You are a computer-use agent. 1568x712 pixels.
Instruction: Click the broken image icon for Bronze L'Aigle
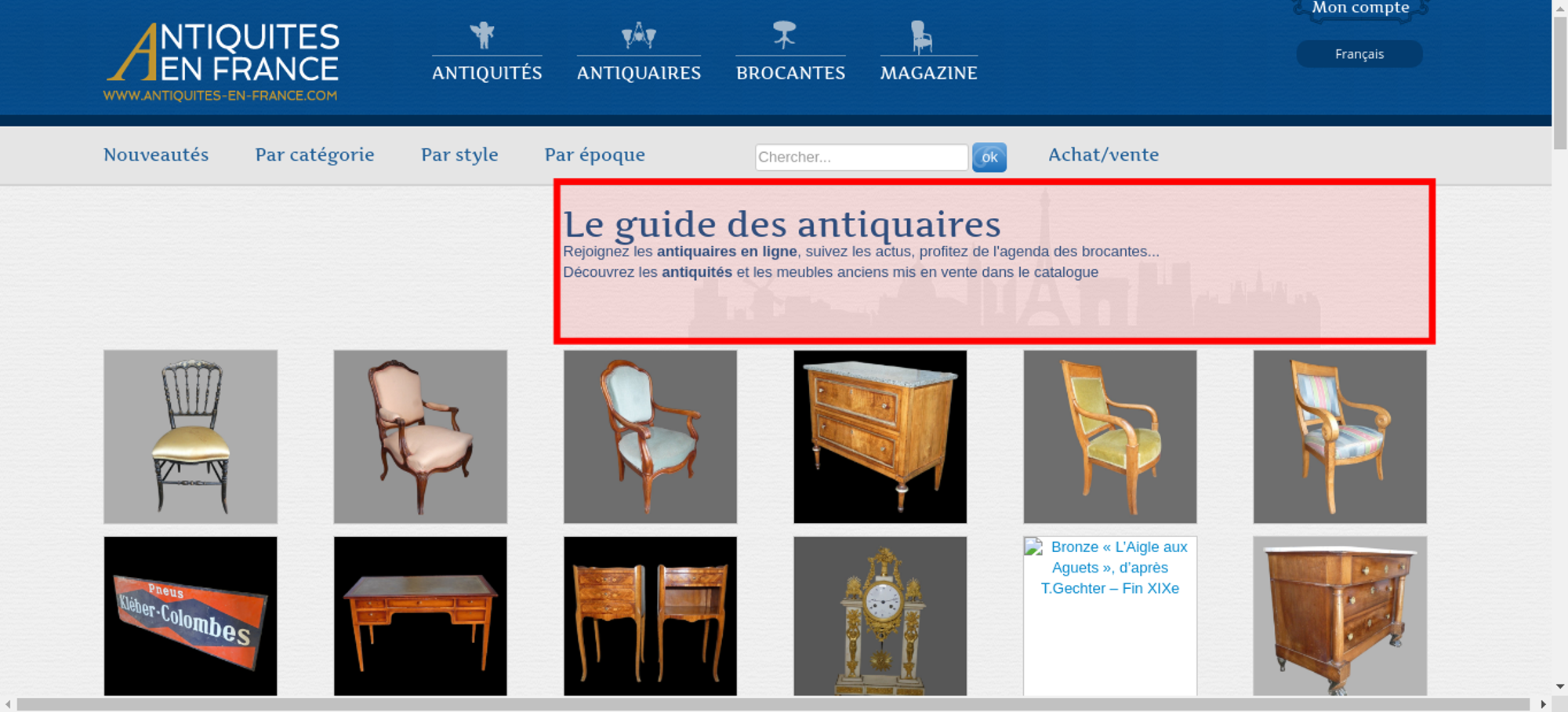point(1033,547)
